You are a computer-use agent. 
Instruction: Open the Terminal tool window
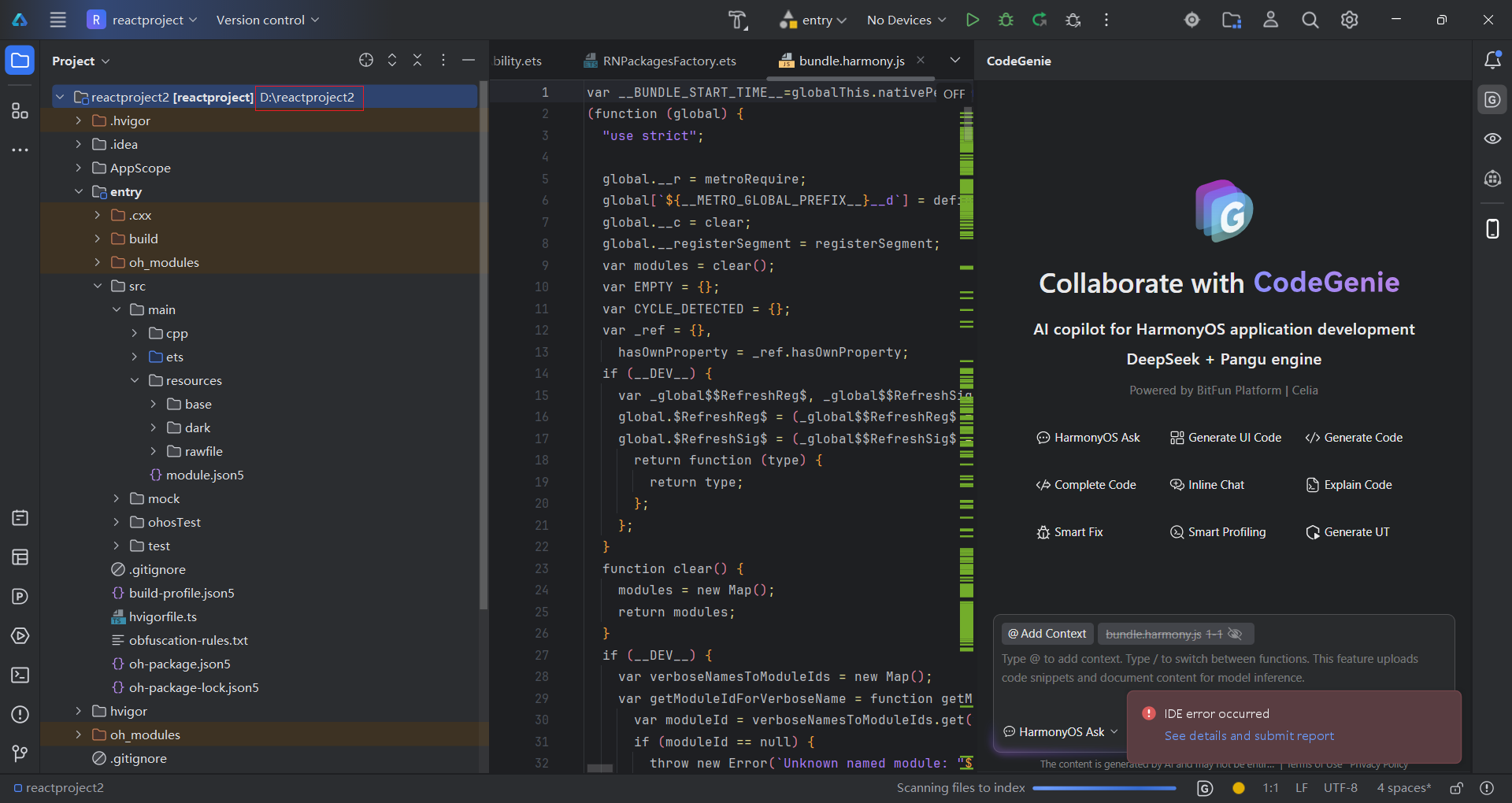coord(20,675)
